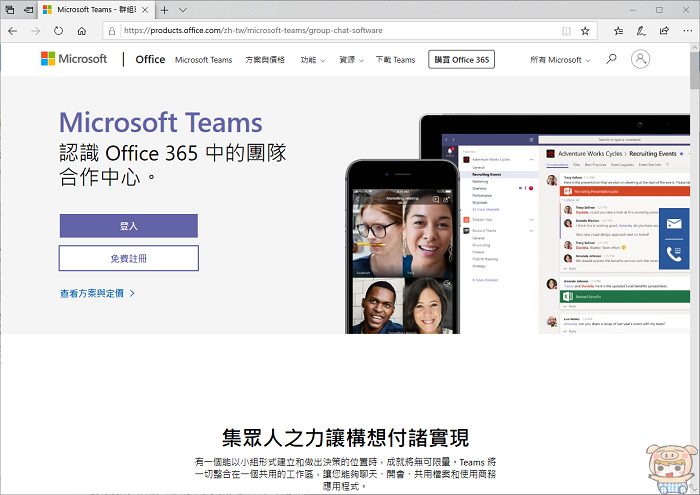Expand the 所有 Microsoft dropdown
The width and height of the screenshot is (700, 495).
click(x=559, y=60)
